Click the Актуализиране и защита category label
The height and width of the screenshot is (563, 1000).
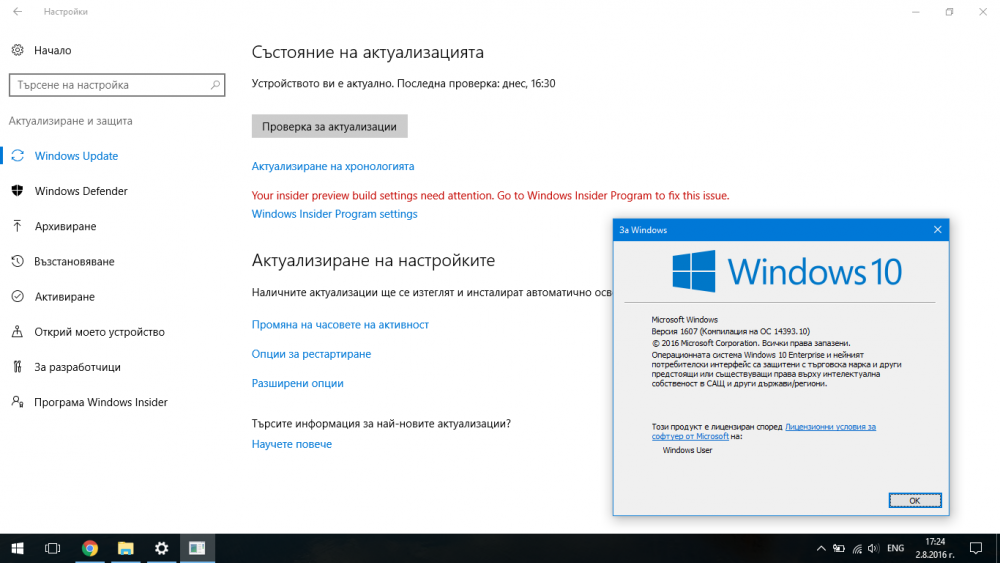(x=70, y=121)
